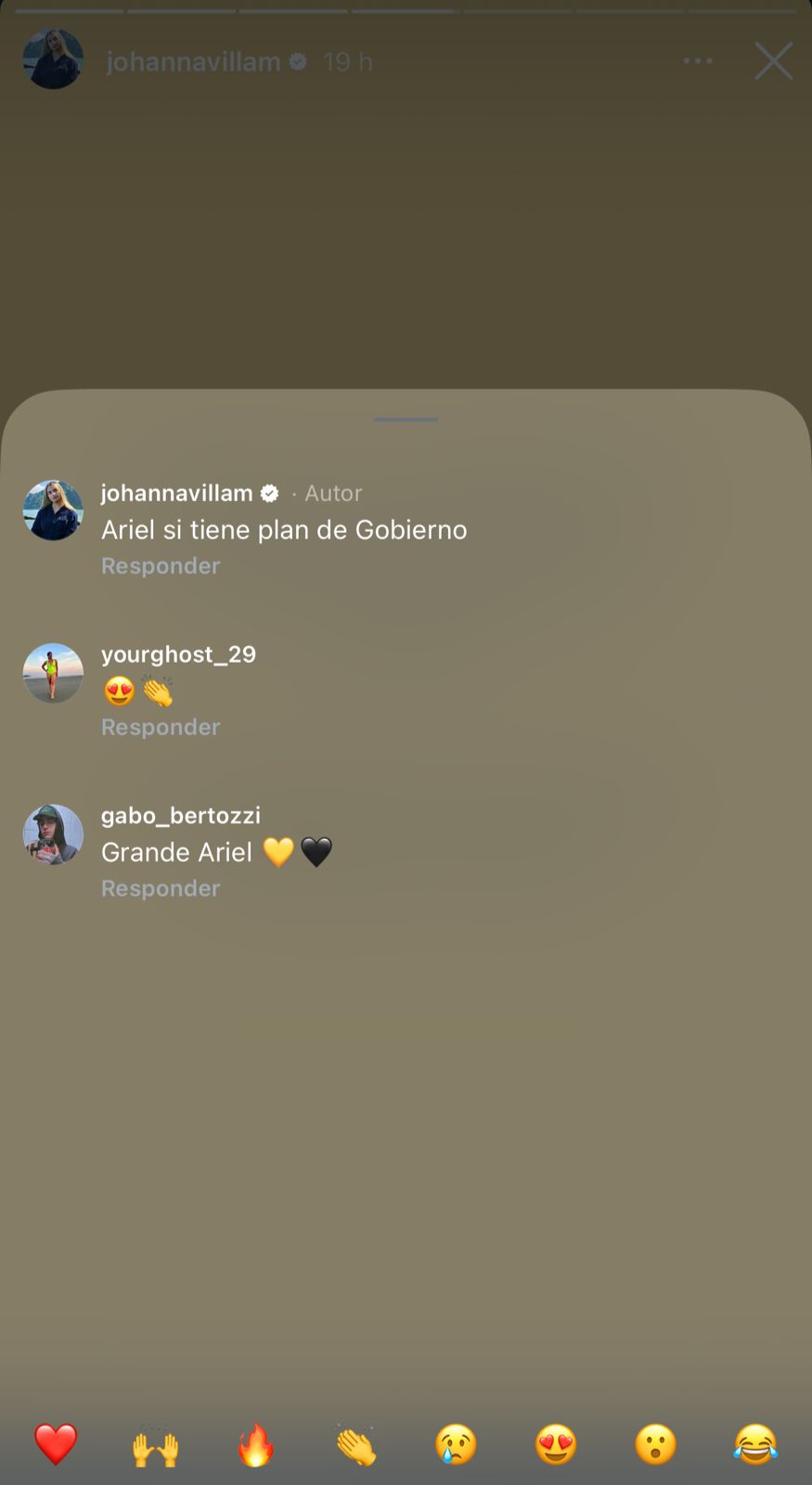Image resolution: width=812 pixels, height=1485 pixels.
Task: React with the laughing tears emoji
Action: coord(755,1444)
